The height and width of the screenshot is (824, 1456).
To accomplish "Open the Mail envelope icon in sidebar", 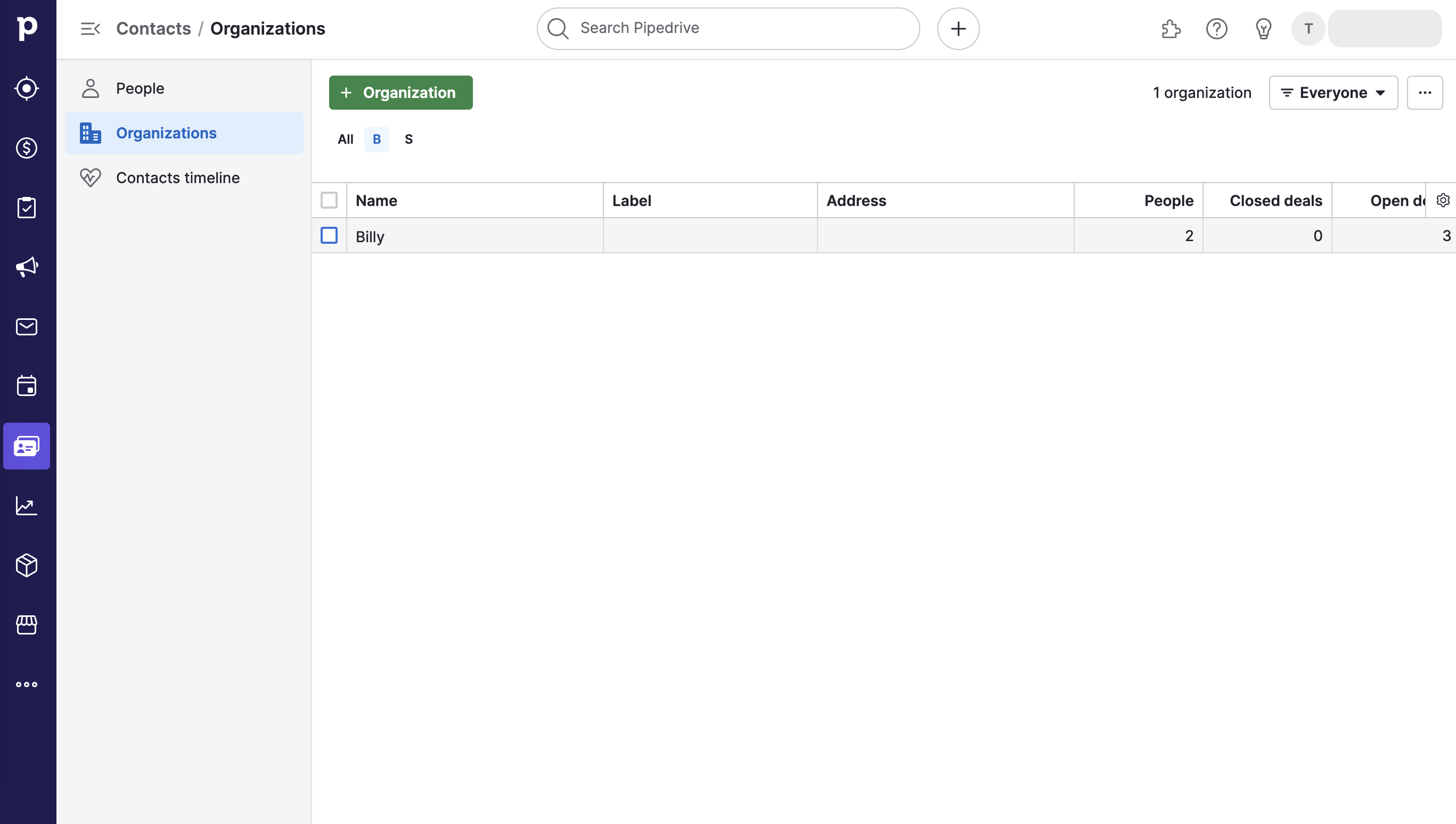I will coord(27,326).
